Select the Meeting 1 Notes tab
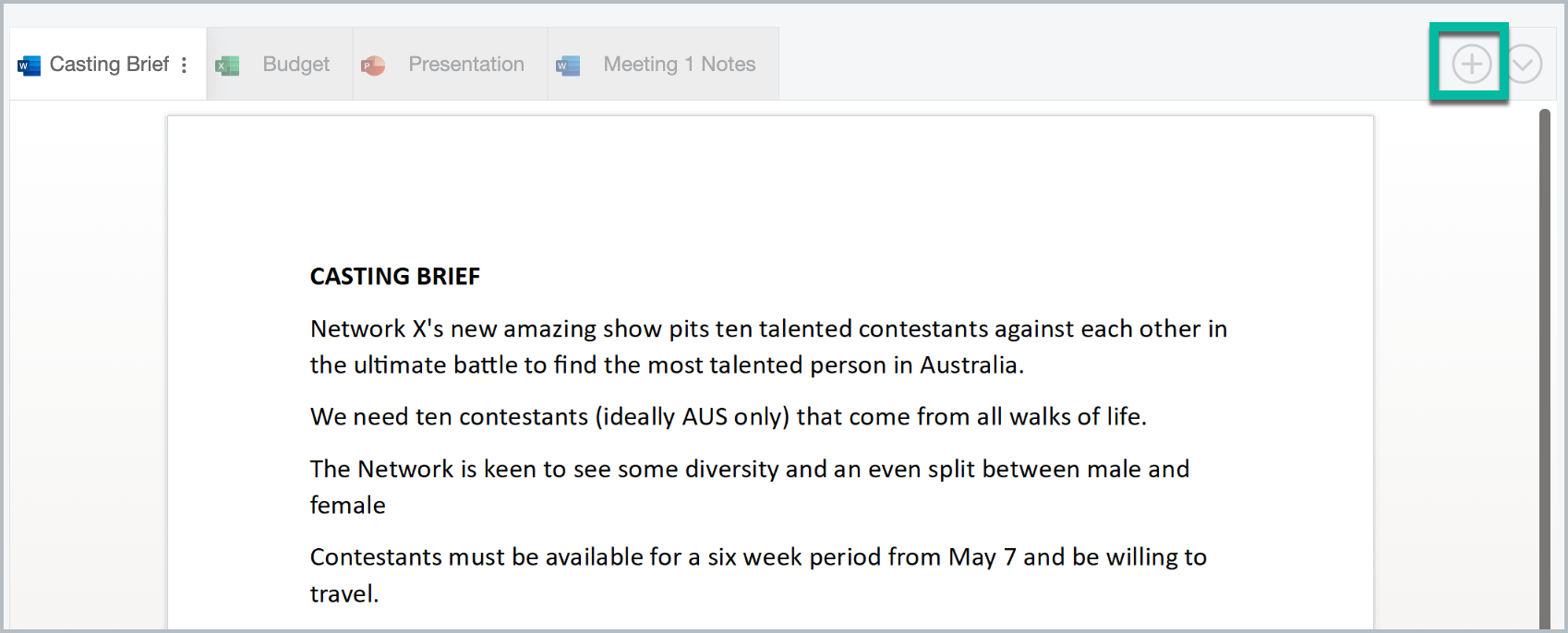The width and height of the screenshot is (1568, 633). pyautogui.click(x=664, y=64)
